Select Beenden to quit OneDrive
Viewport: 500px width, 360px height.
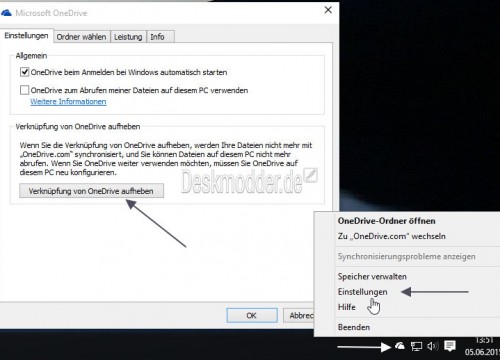(x=354, y=327)
